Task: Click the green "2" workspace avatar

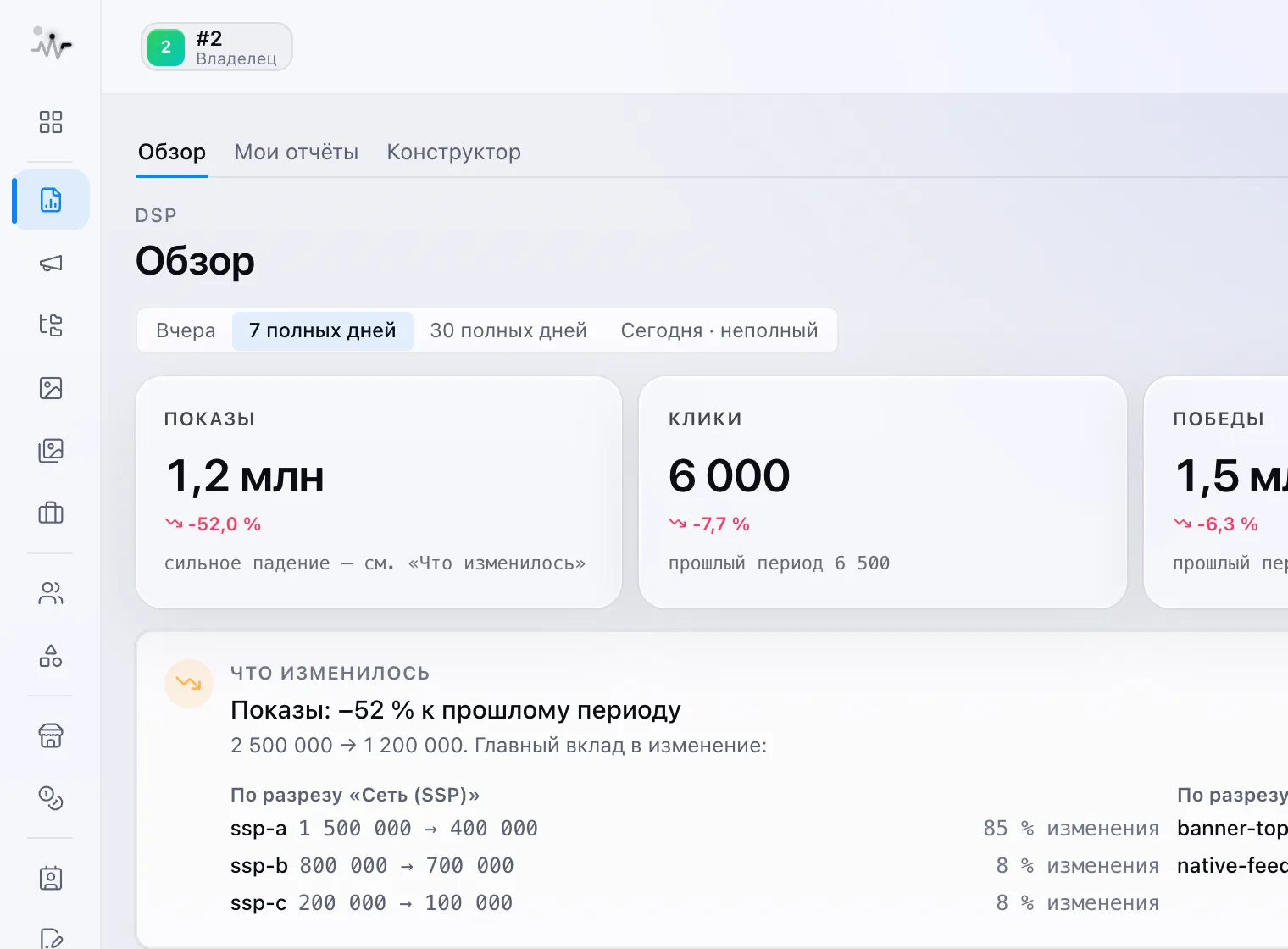Action: tap(166, 47)
